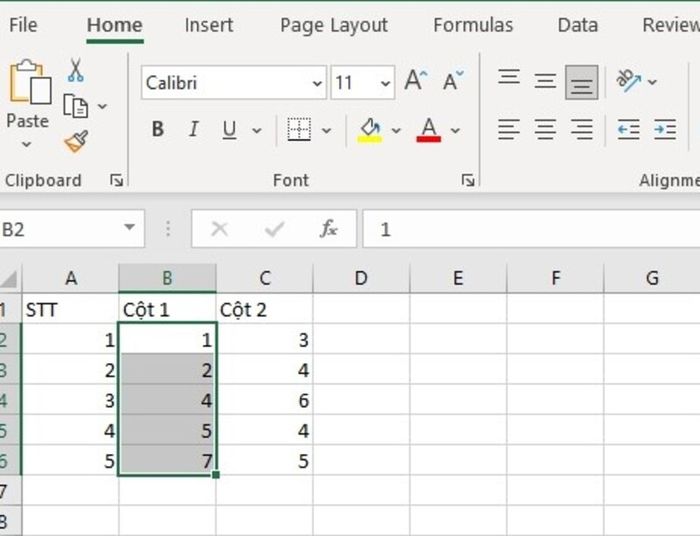Center text horizontally in cell
The width and height of the screenshot is (700, 536).
[x=545, y=130]
